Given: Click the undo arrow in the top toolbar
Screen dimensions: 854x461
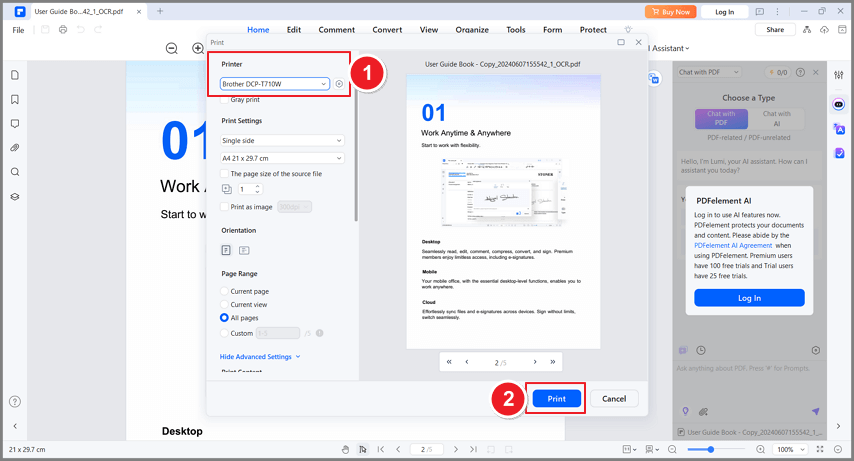Looking at the screenshot, I should pyautogui.click(x=81, y=29).
